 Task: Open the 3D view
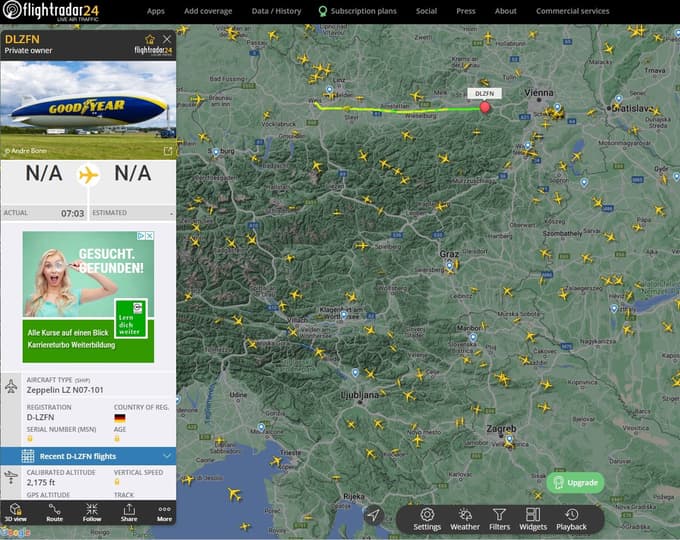[x=16, y=513]
